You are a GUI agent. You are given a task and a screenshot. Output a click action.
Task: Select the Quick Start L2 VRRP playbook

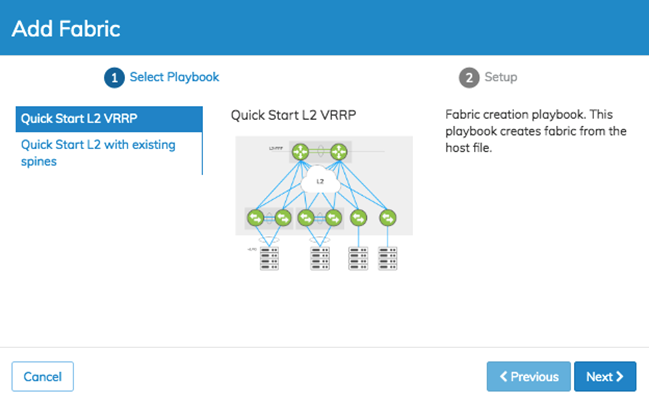pos(109,119)
